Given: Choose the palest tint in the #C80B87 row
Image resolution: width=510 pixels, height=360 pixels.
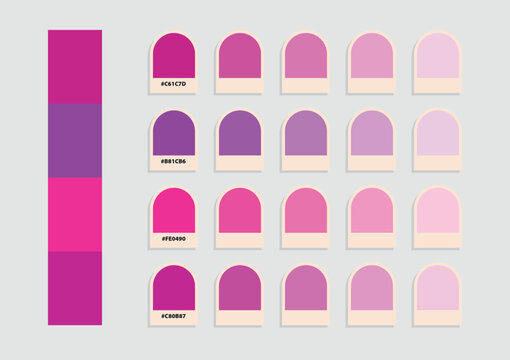Looking at the screenshot, I should [x=438, y=287].
